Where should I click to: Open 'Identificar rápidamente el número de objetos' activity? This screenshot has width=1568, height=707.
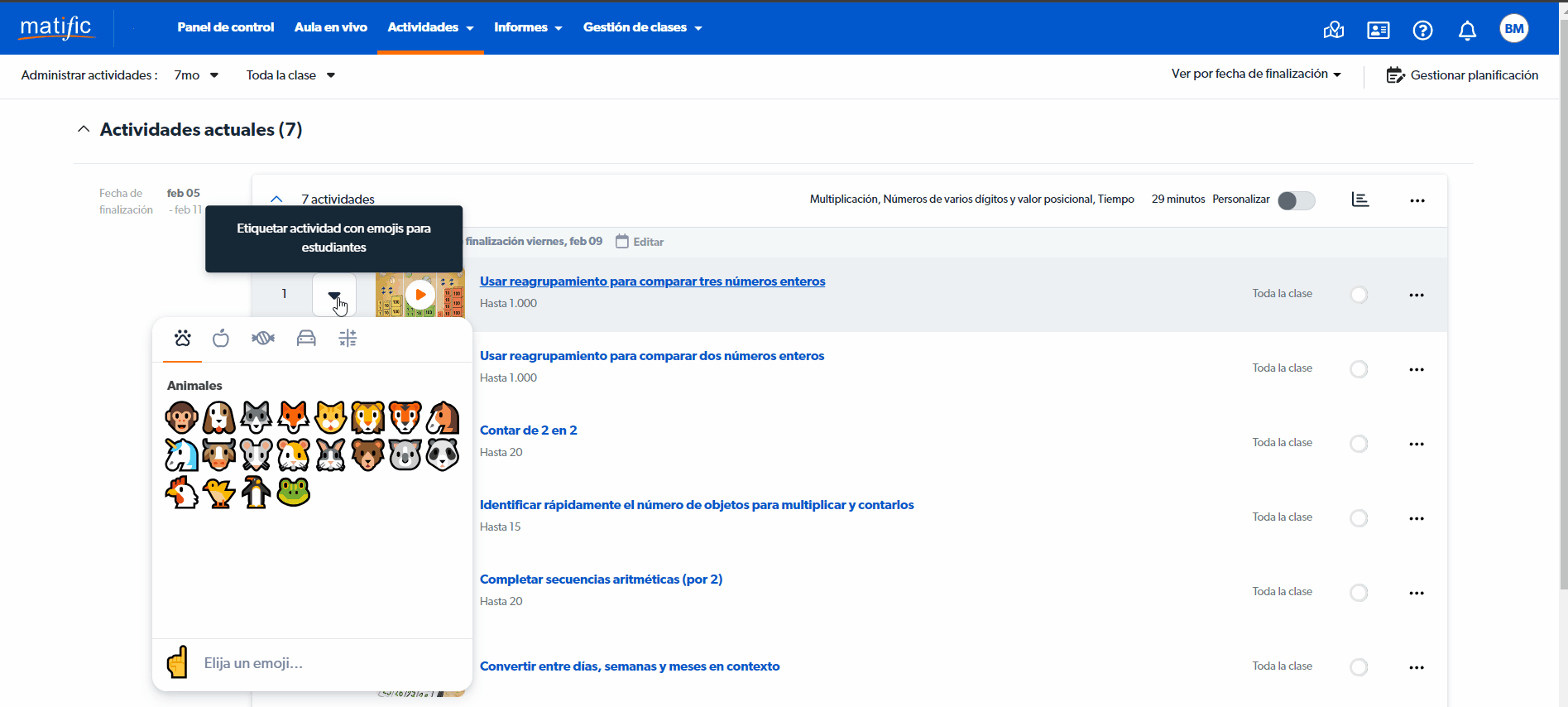click(x=697, y=505)
